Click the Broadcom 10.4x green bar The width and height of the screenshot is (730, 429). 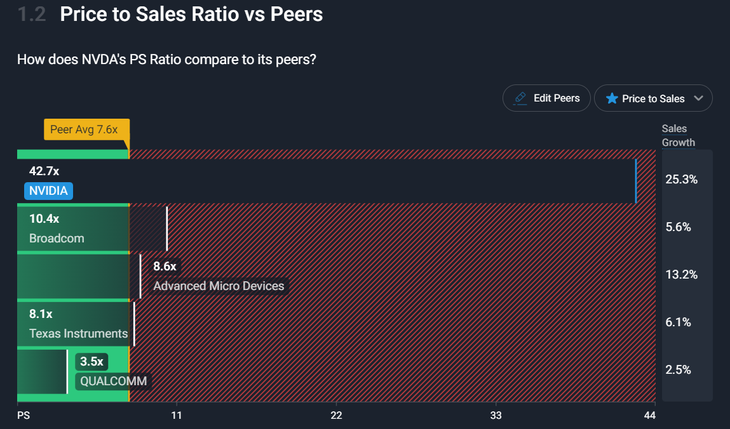click(74, 228)
